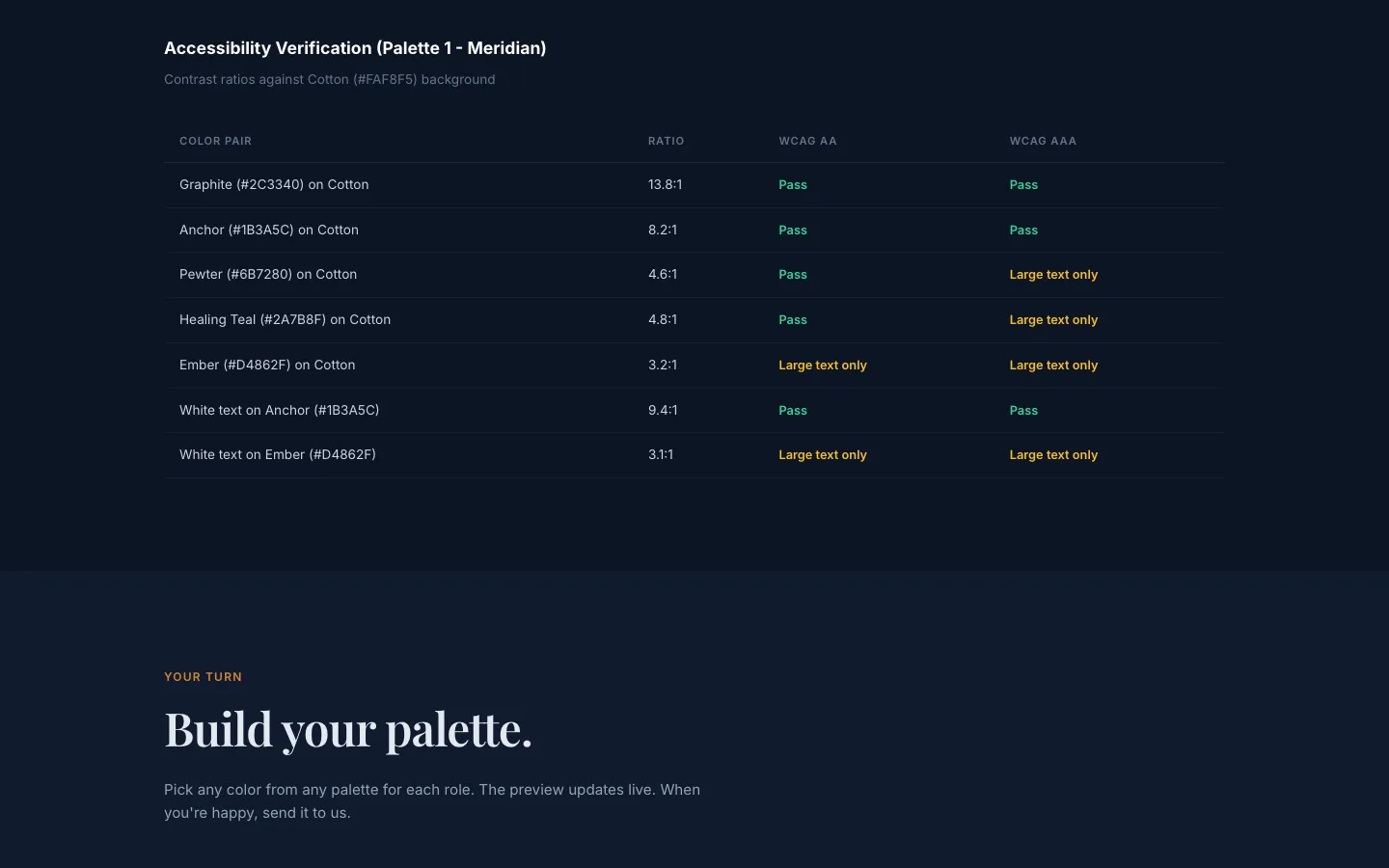
Task: Click the COLOR PAIR column header
Action: coord(215,141)
